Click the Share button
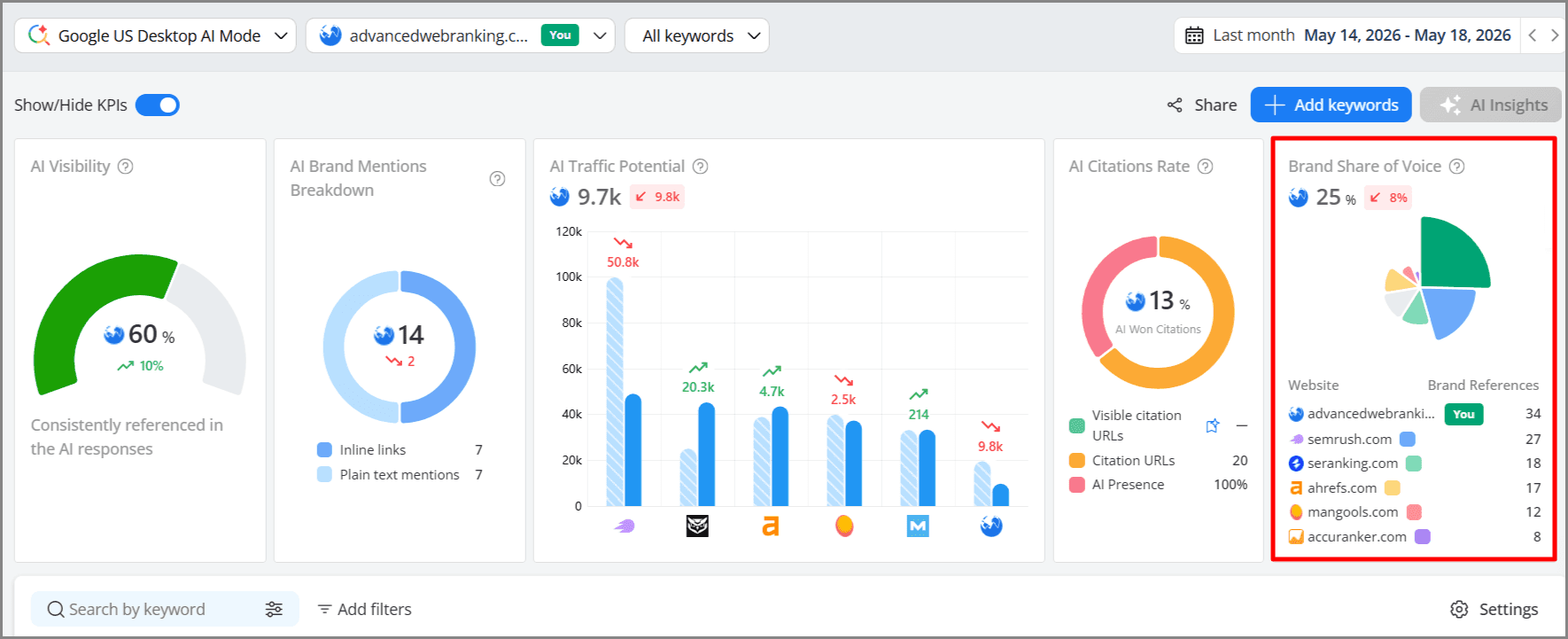 (1202, 105)
